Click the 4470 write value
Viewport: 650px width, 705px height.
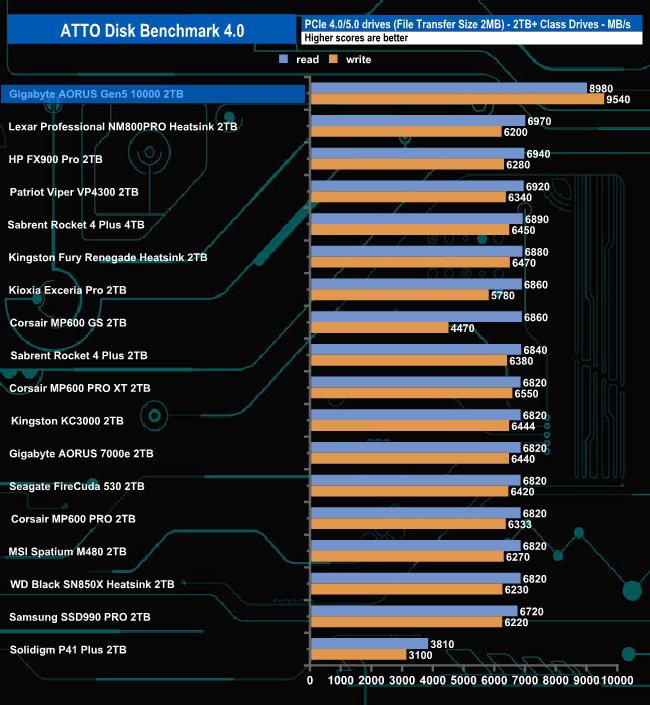click(462, 328)
